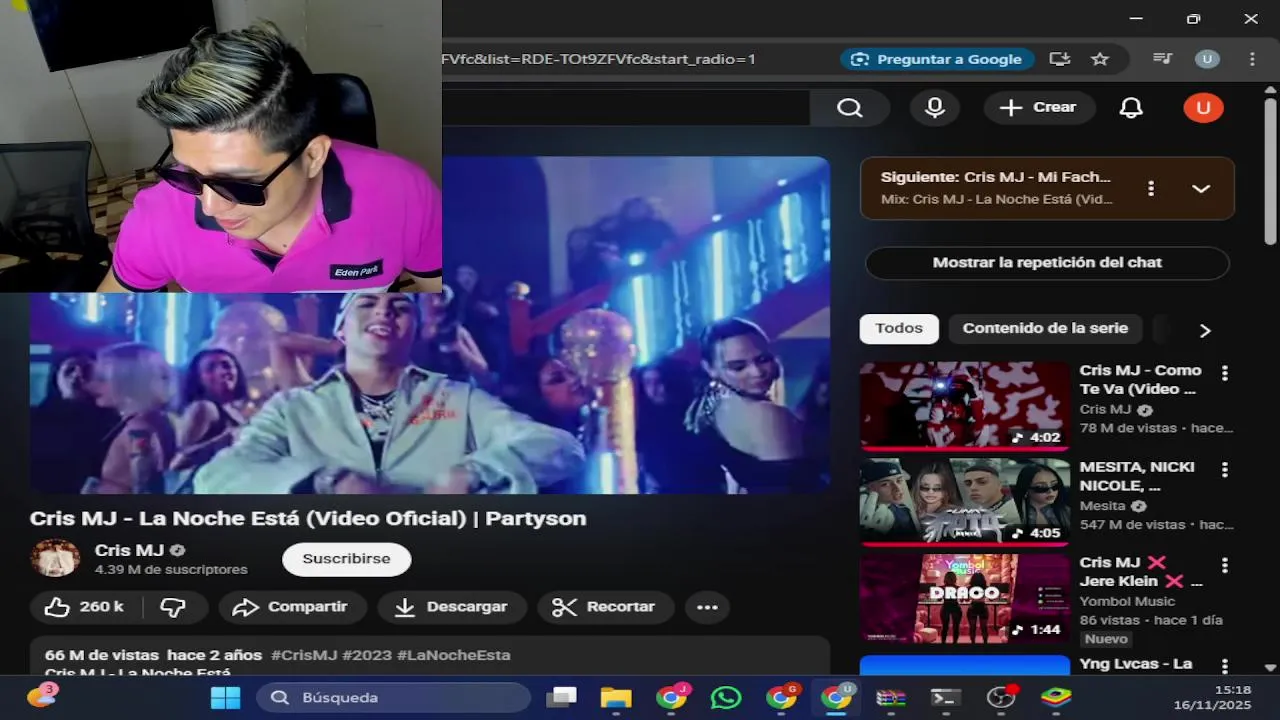The width and height of the screenshot is (1280, 720).
Task: Click the Mesita channel name
Action: [x=1102, y=506]
